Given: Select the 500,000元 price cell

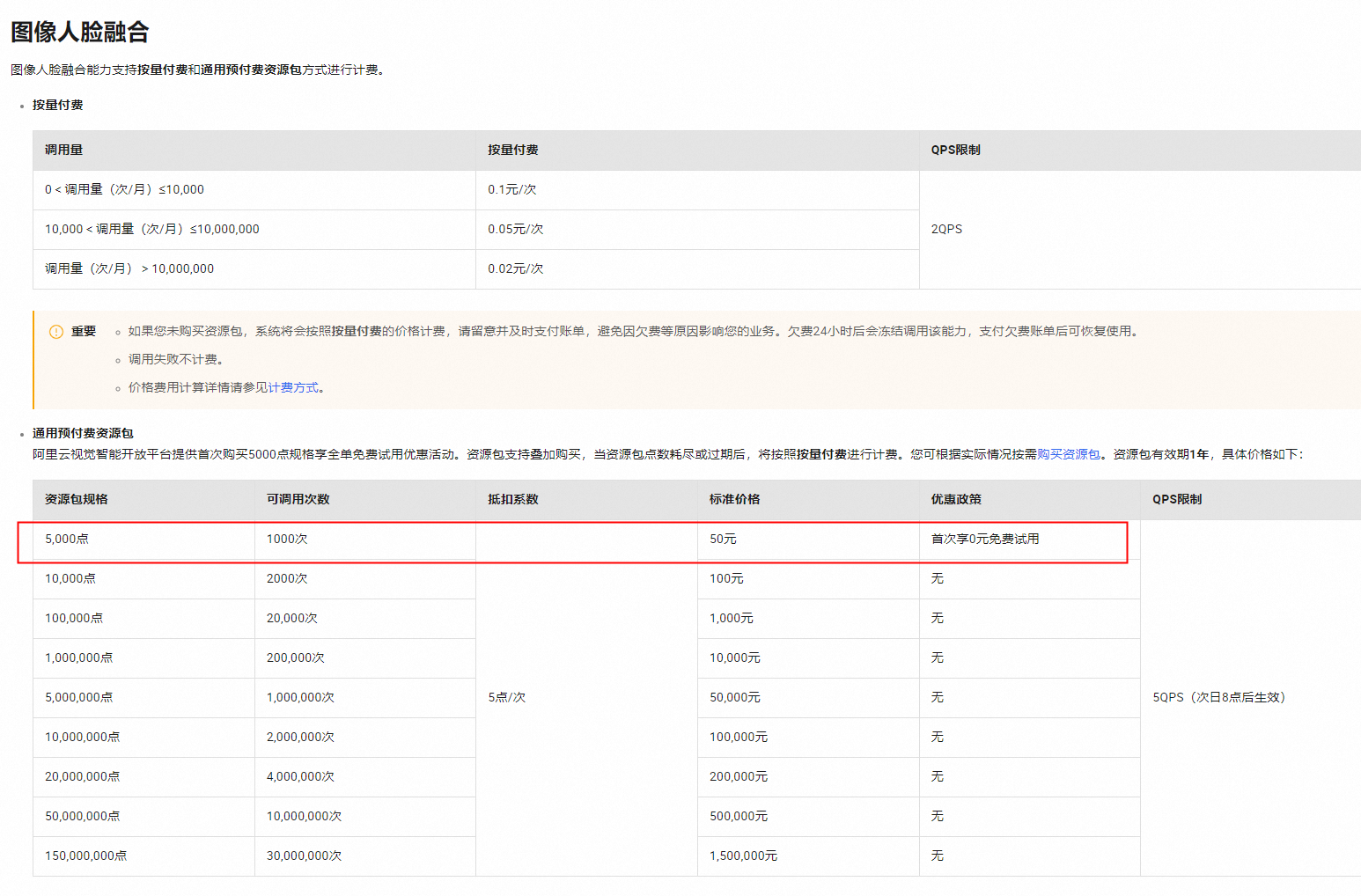Looking at the screenshot, I should [x=808, y=817].
